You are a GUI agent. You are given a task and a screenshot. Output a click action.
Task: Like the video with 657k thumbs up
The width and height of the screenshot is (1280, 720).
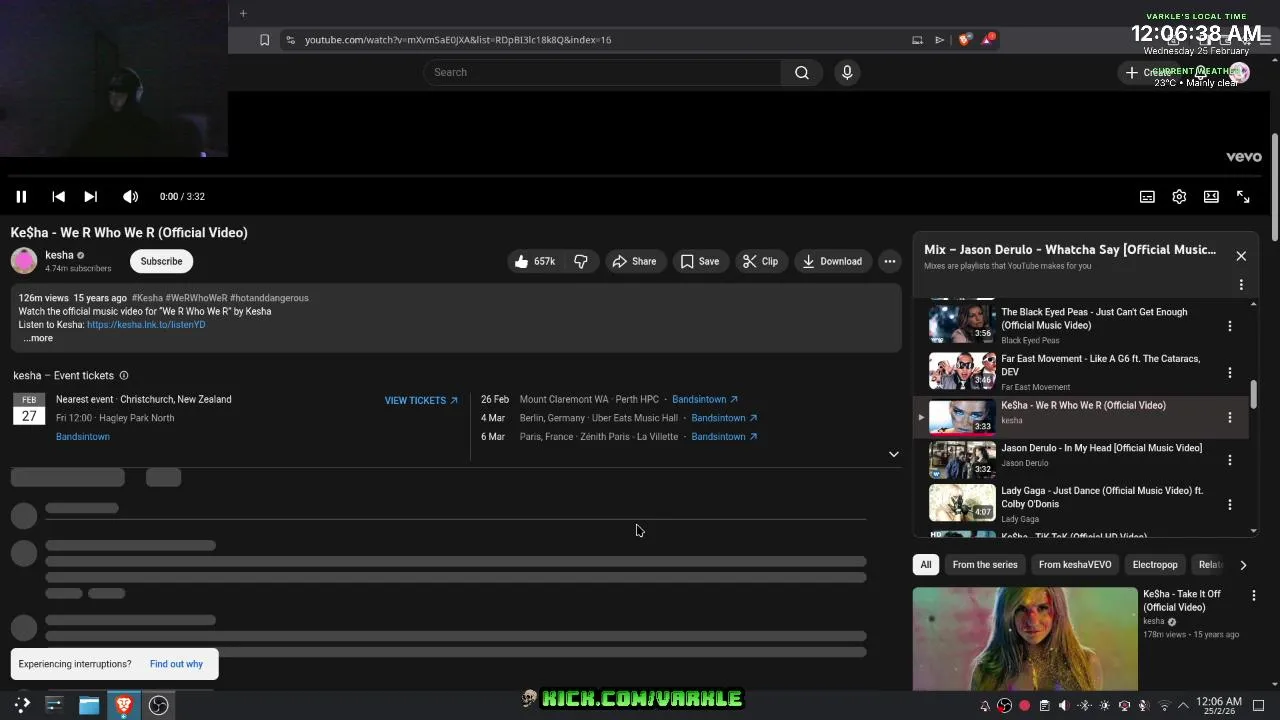534,261
